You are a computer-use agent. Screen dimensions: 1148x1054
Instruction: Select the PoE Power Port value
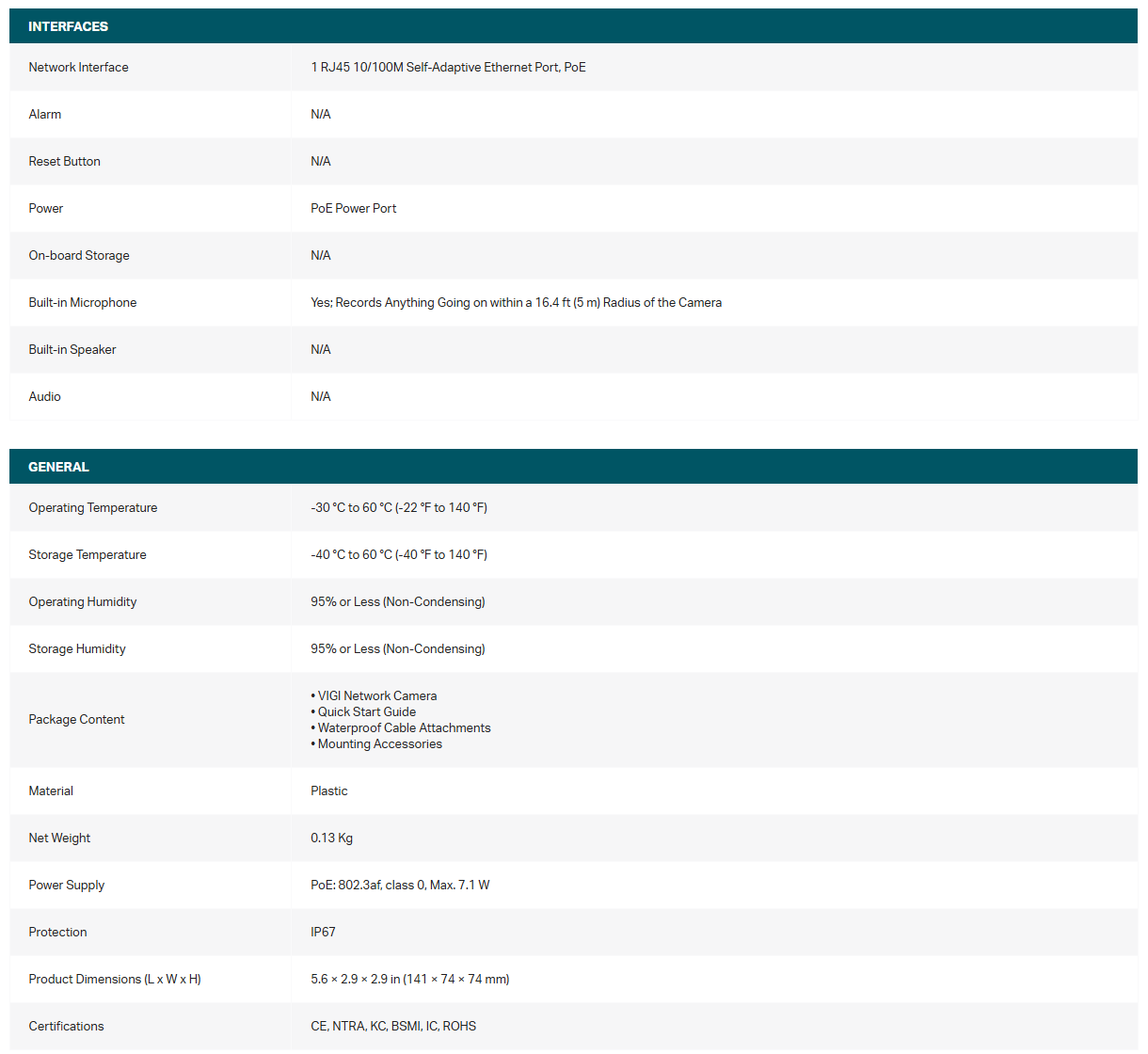pyautogui.click(x=353, y=208)
